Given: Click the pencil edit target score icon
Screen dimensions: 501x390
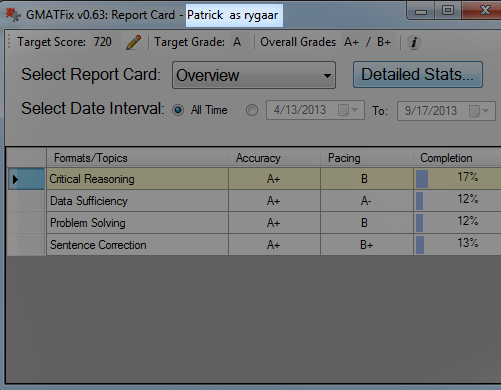Looking at the screenshot, I should 134,42.
